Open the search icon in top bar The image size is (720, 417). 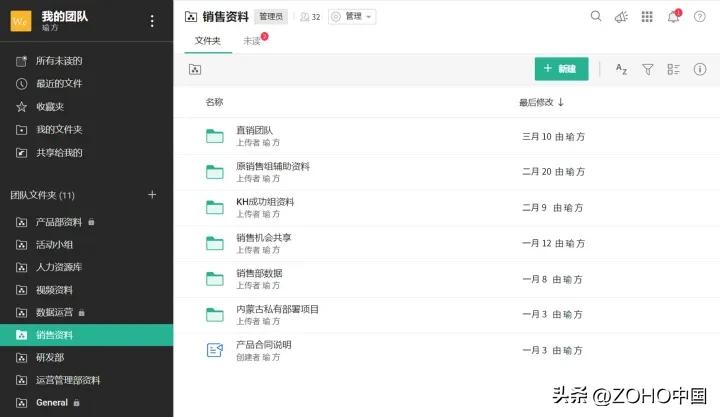coord(596,17)
